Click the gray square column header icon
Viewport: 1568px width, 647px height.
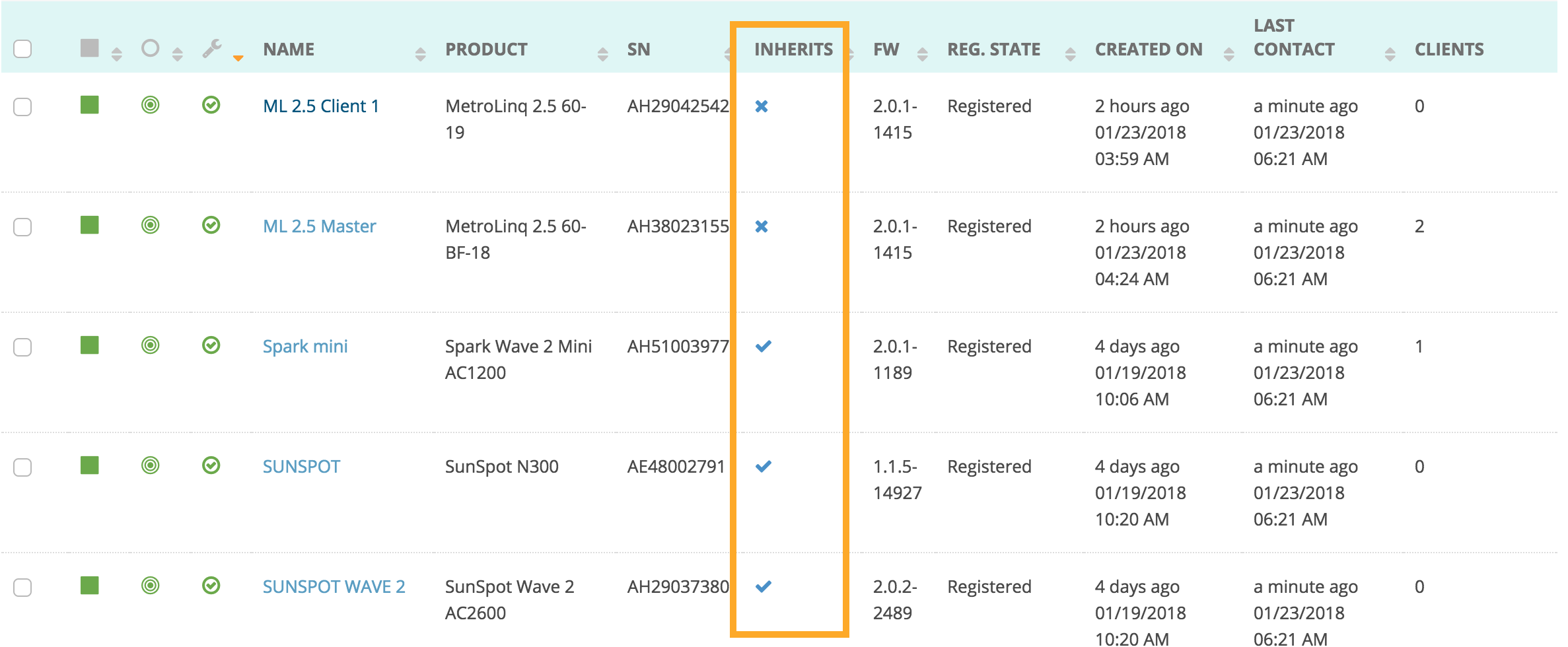click(90, 48)
